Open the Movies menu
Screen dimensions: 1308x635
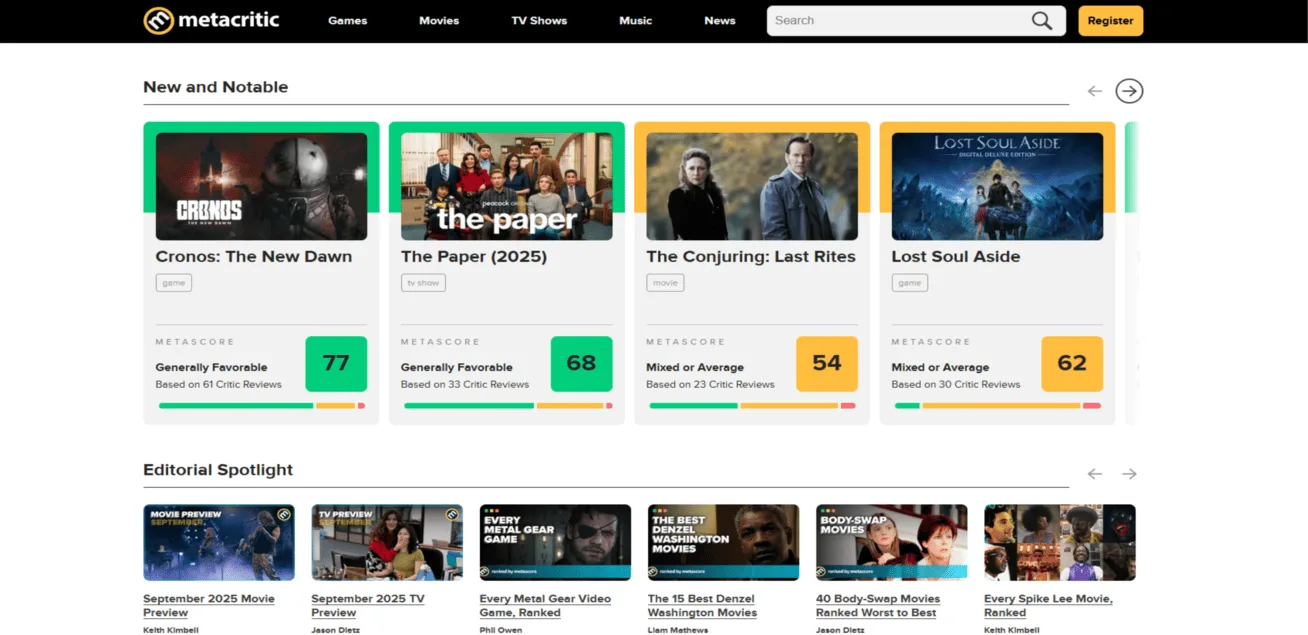point(439,21)
